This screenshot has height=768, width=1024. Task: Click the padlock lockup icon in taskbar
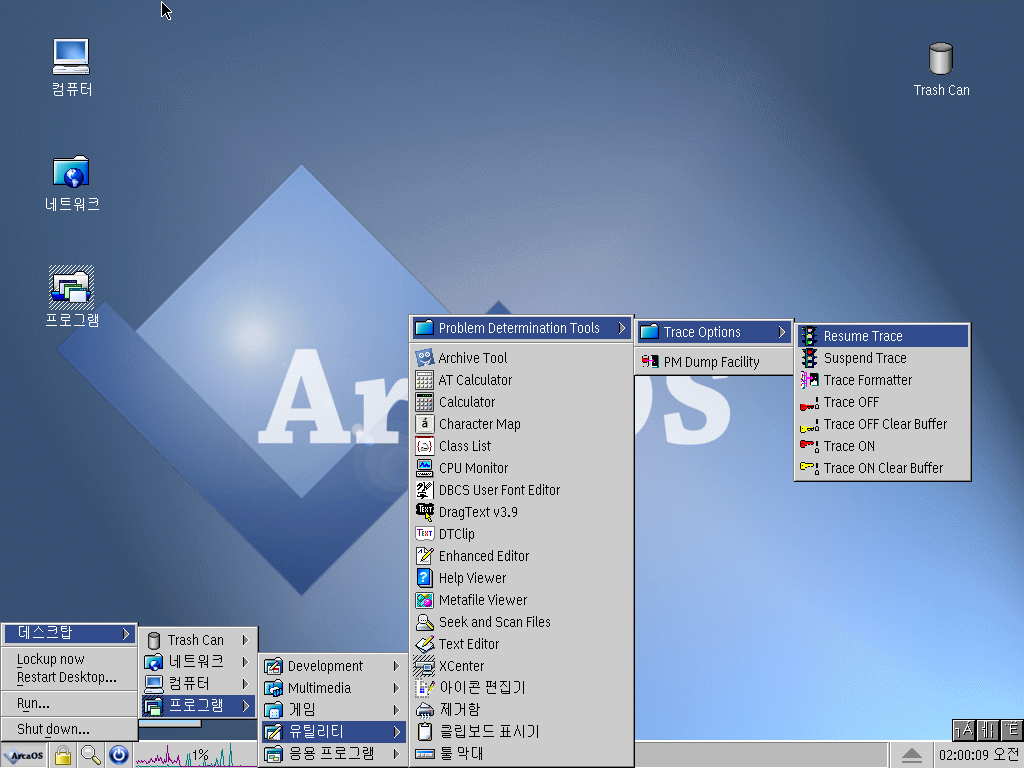(x=63, y=755)
